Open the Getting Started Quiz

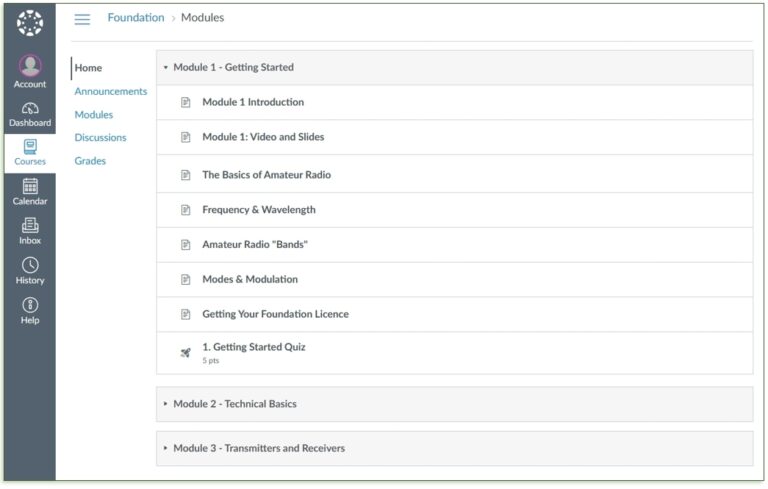(x=253, y=347)
